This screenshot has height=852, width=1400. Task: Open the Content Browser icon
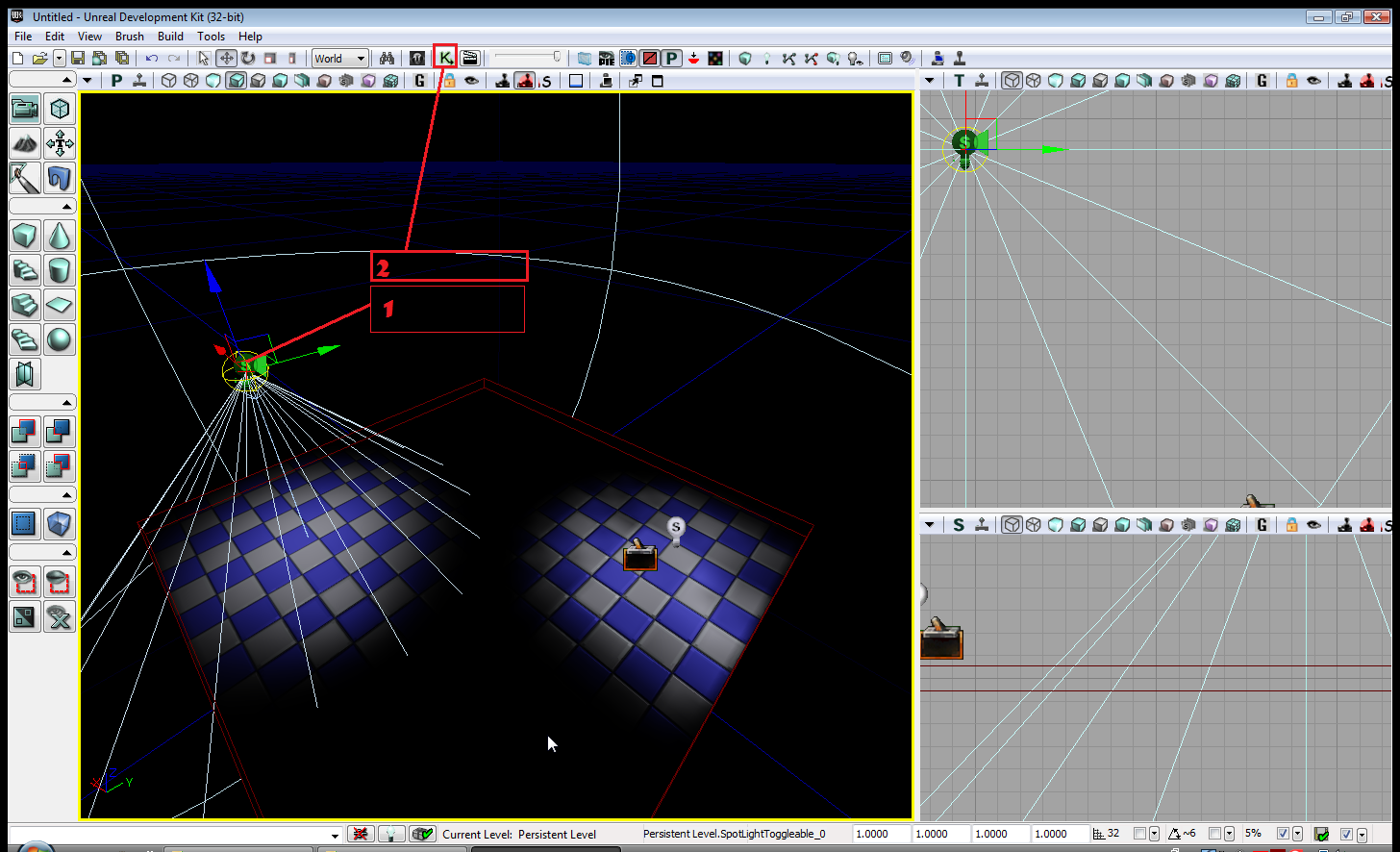pos(416,59)
